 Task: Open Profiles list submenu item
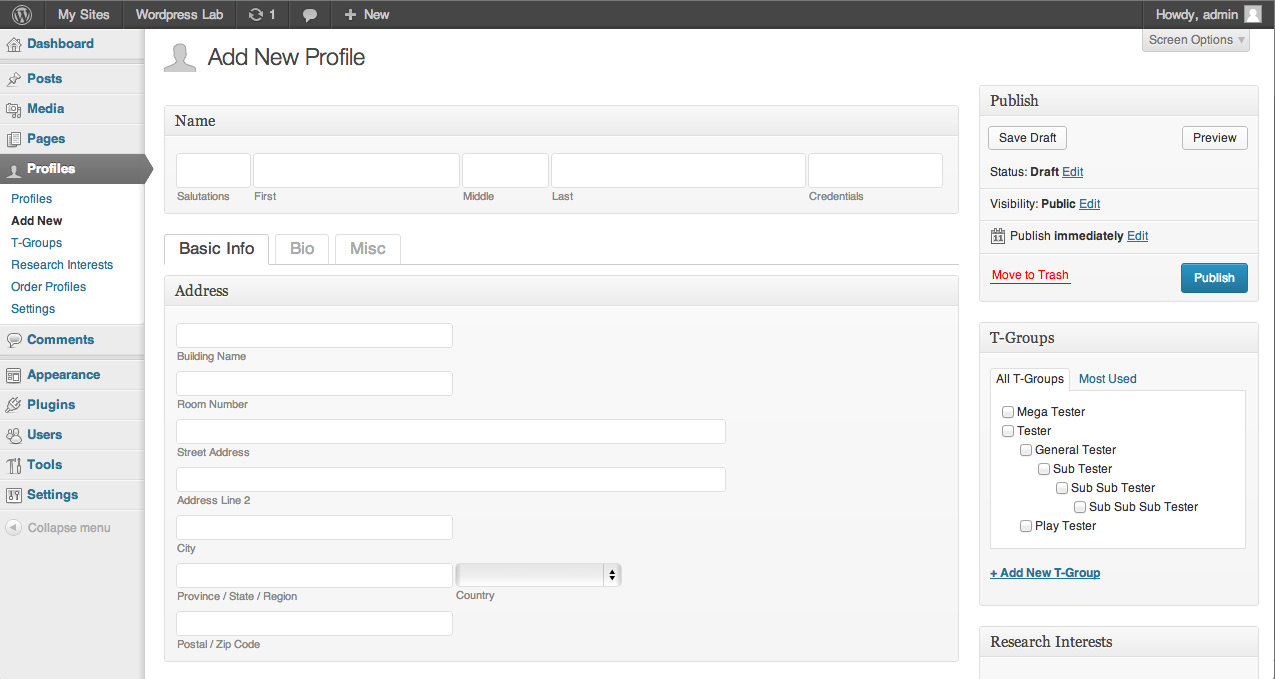pos(32,199)
